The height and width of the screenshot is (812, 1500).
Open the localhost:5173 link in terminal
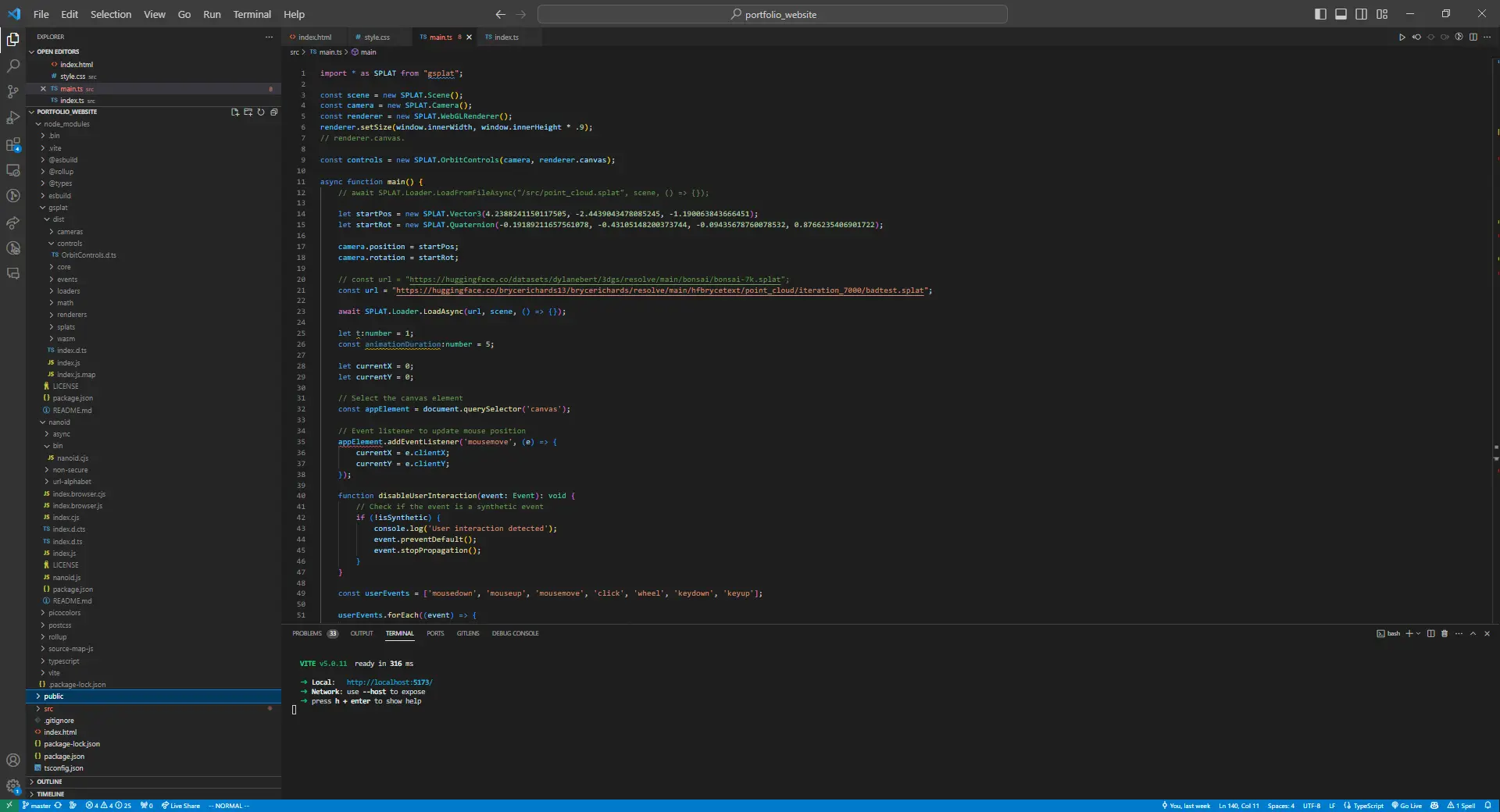coord(389,682)
